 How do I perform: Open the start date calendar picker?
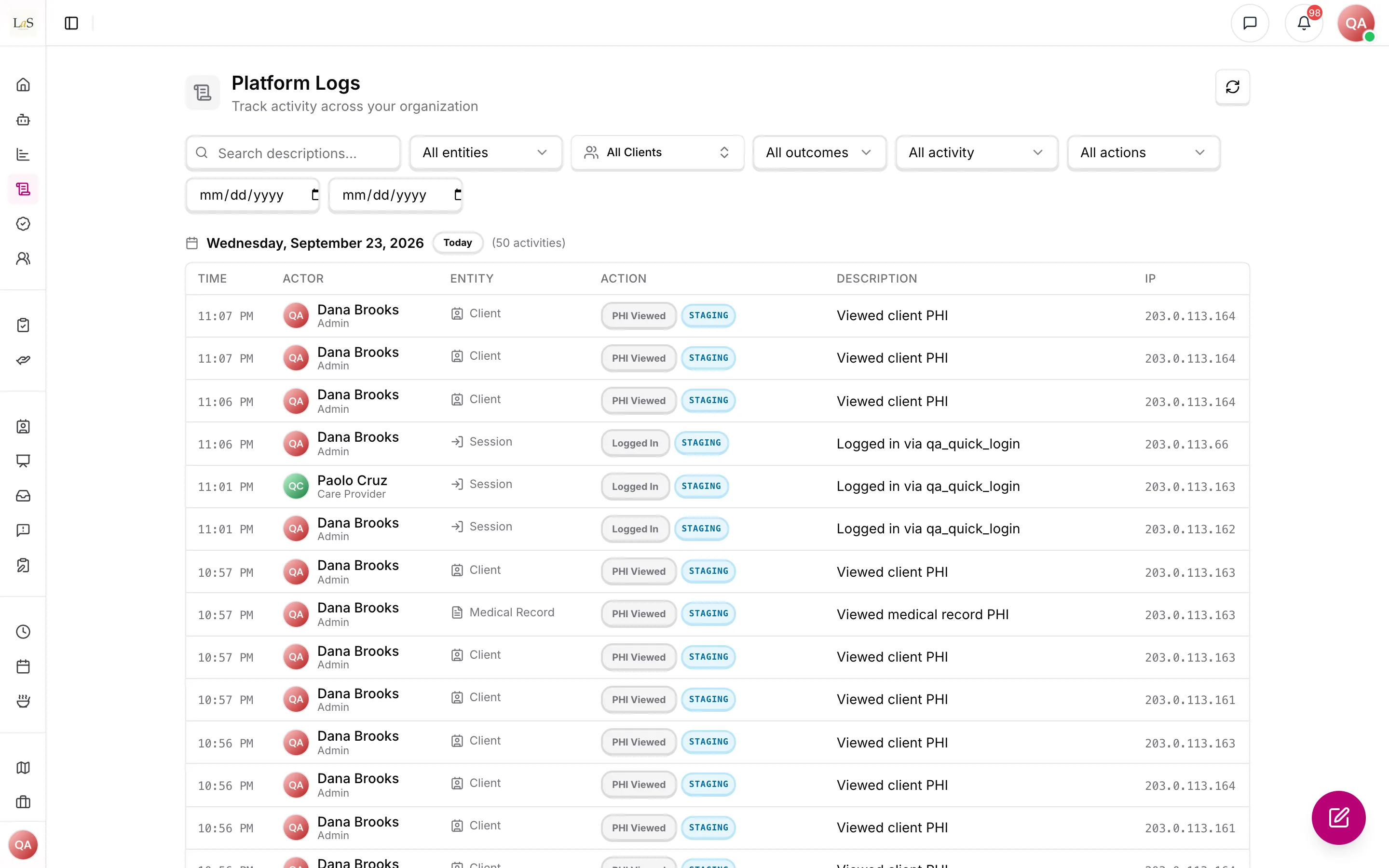[x=314, y=195]
